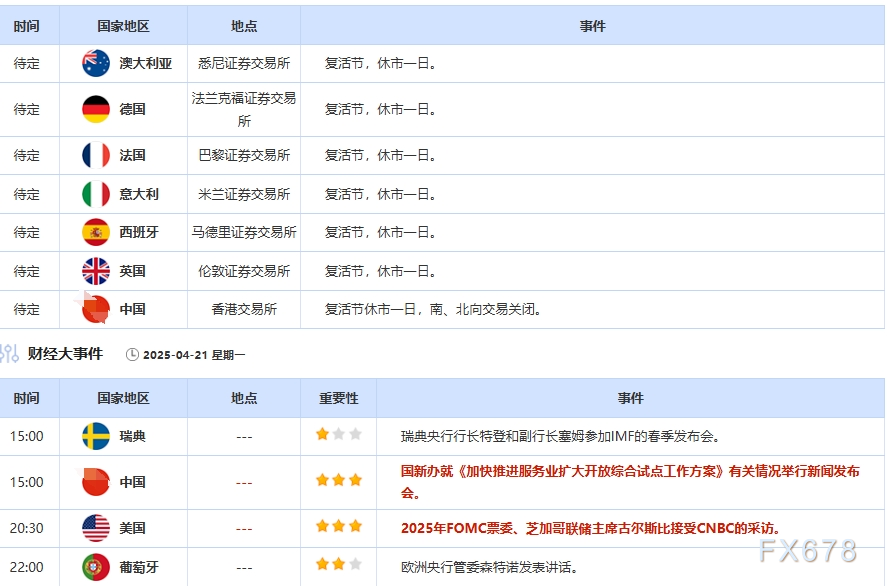Select the Spain flag icon
The image size is (887, 586).
93,232
